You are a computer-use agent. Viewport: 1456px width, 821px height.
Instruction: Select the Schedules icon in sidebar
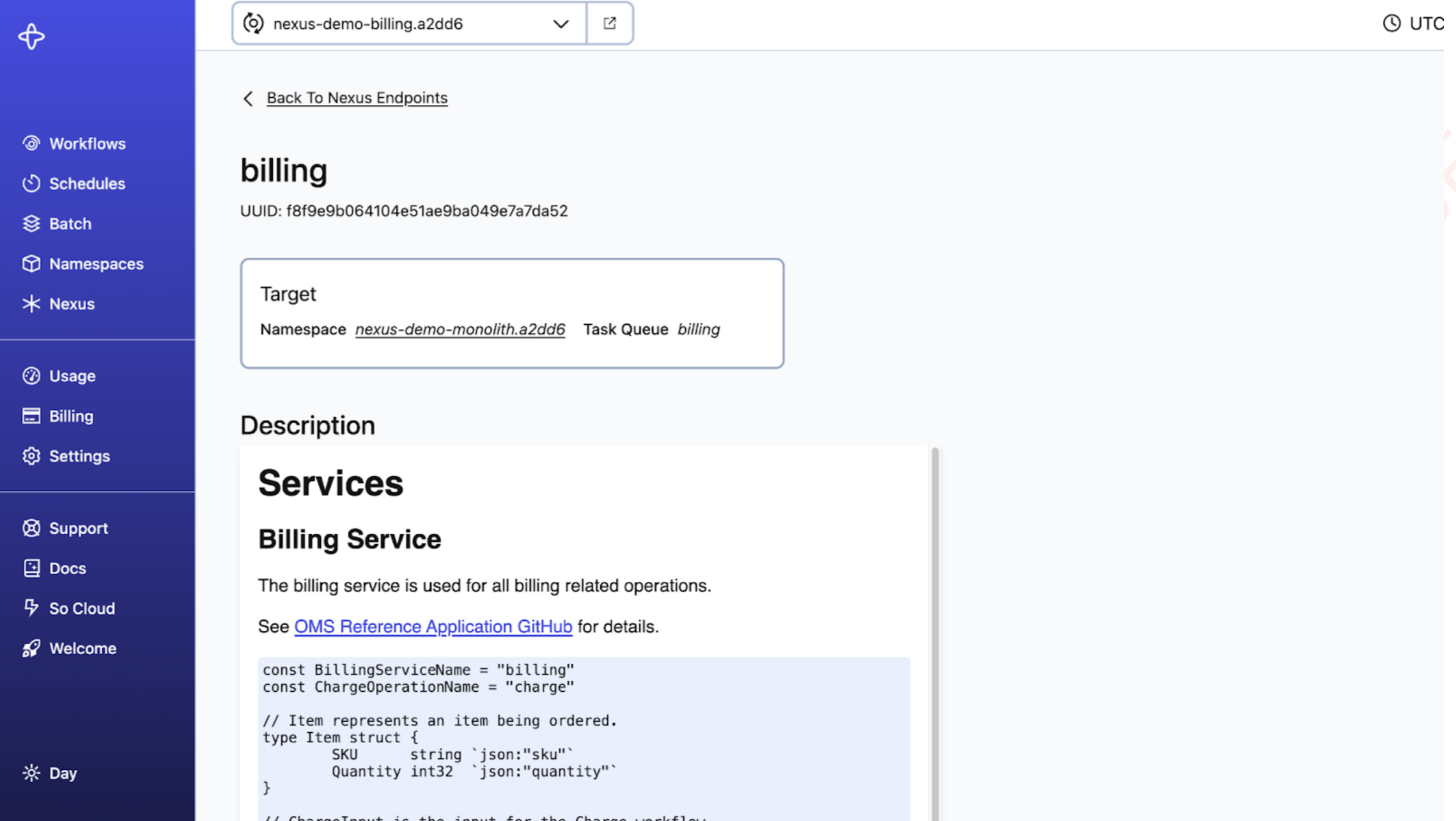coord(29,183)
